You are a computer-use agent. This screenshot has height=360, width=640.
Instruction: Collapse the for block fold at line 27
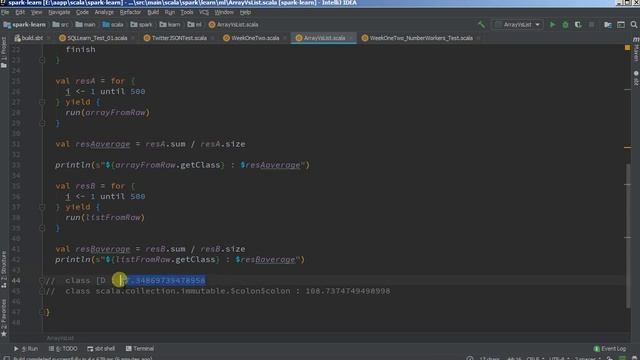[42, 102]
